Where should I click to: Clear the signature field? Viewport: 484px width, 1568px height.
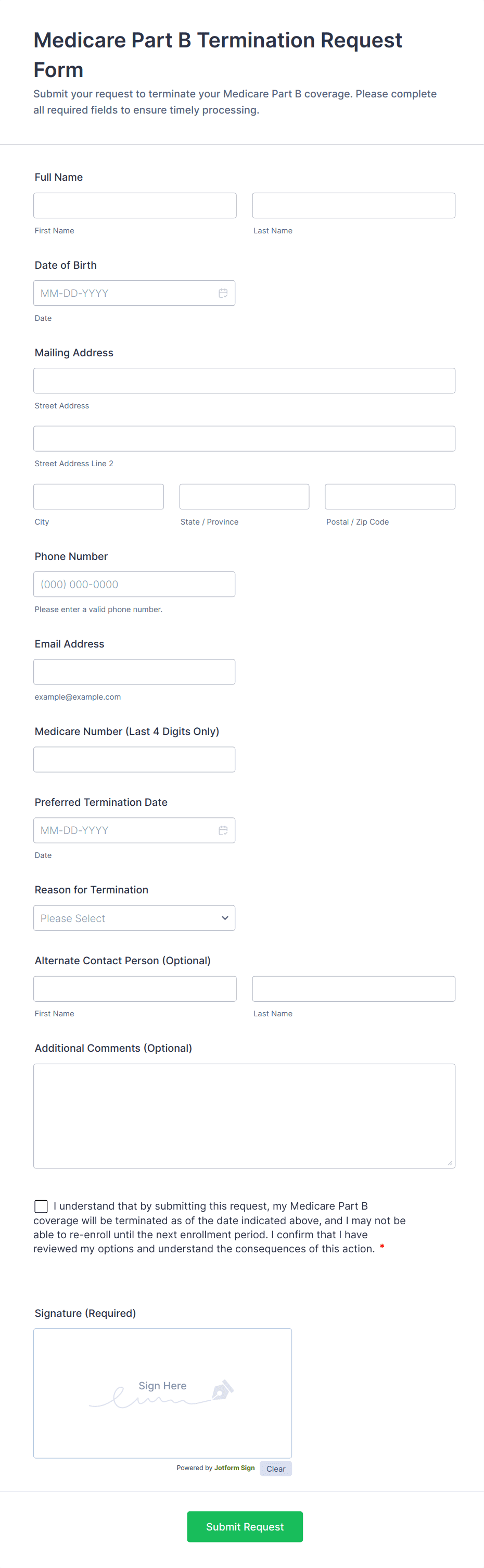pos(275,1469)
